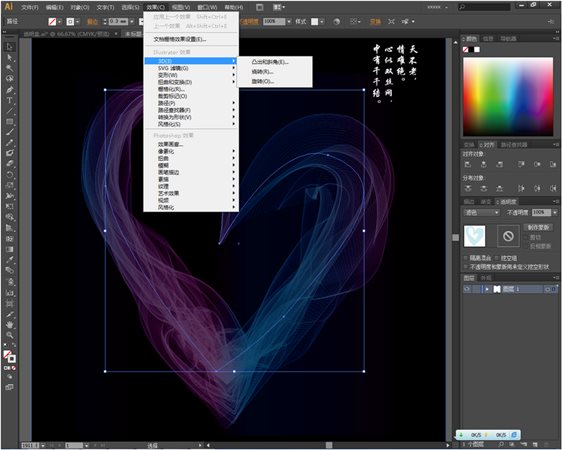562x450 pixels.
Task: Select the Eyedropper tool
Action: pos(9,259)
